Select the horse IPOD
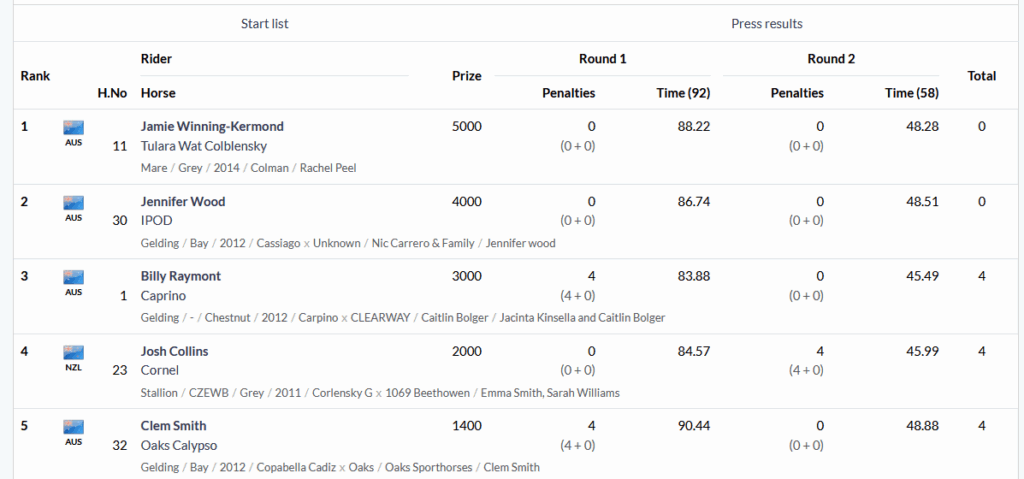Viewport: 1024px width, 479px height. coord(157,220)
